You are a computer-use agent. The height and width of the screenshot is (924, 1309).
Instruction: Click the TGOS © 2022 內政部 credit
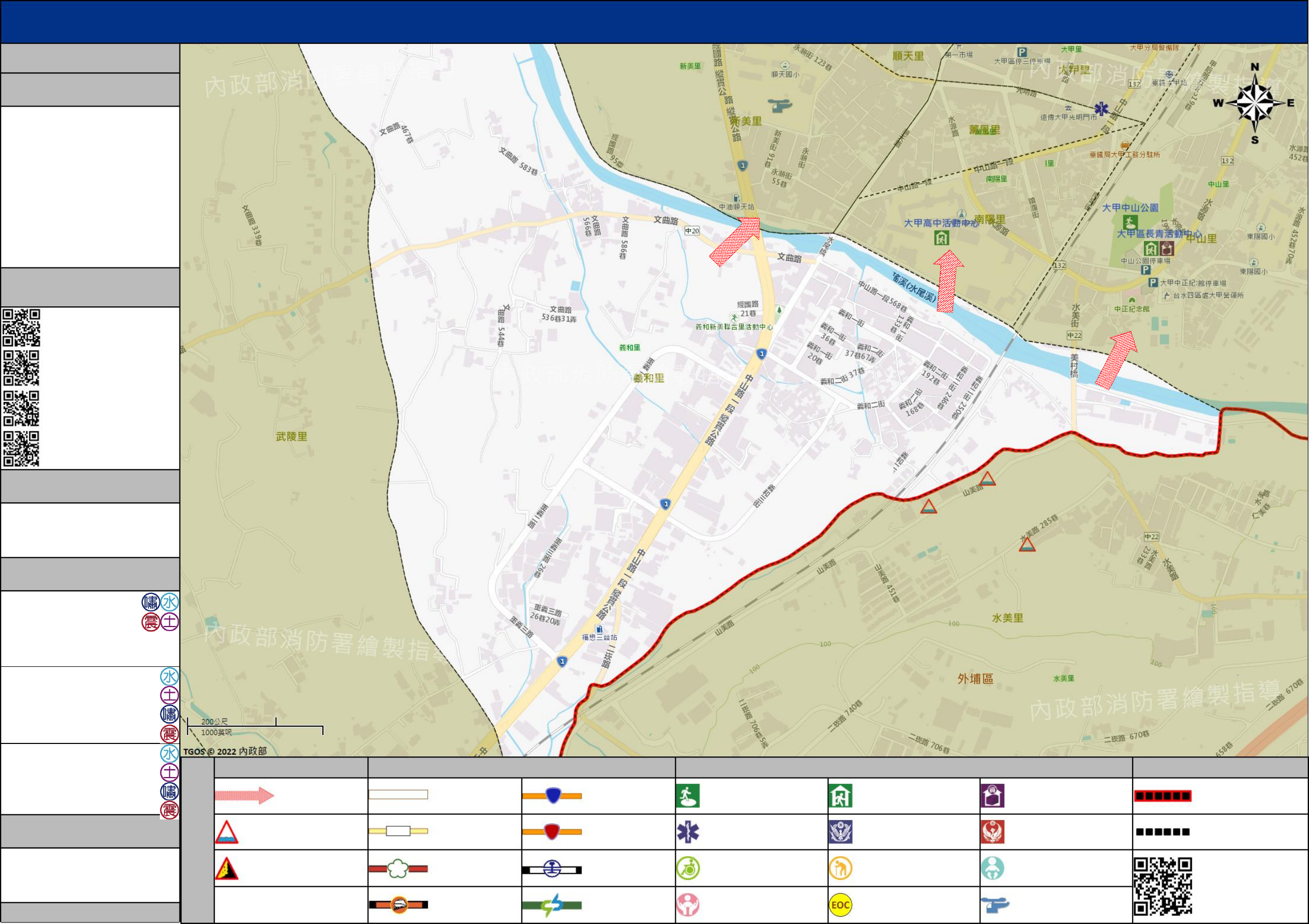tap(225, 751)
